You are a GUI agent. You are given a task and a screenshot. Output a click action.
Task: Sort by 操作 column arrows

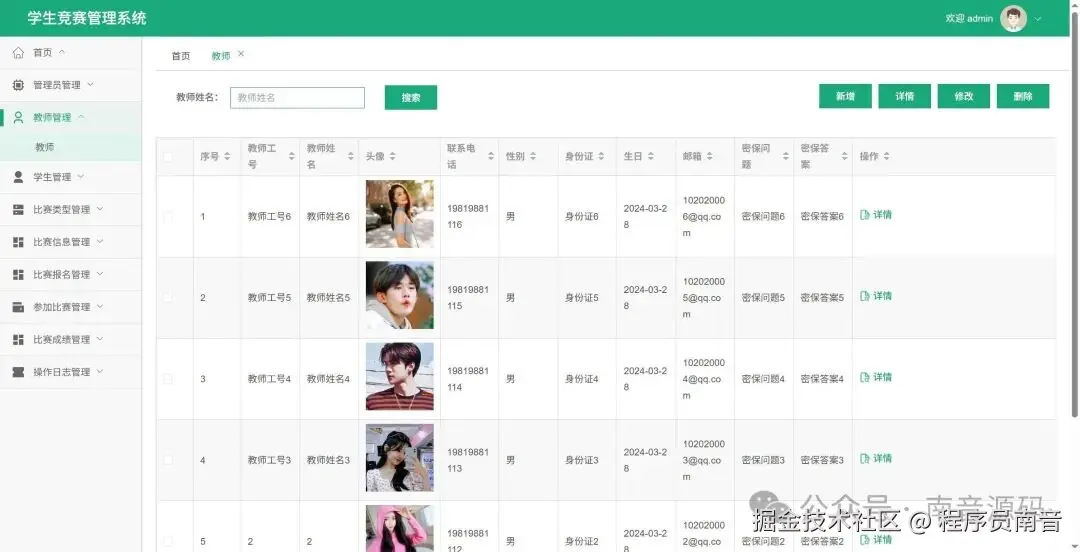click(x=886, y=156)
